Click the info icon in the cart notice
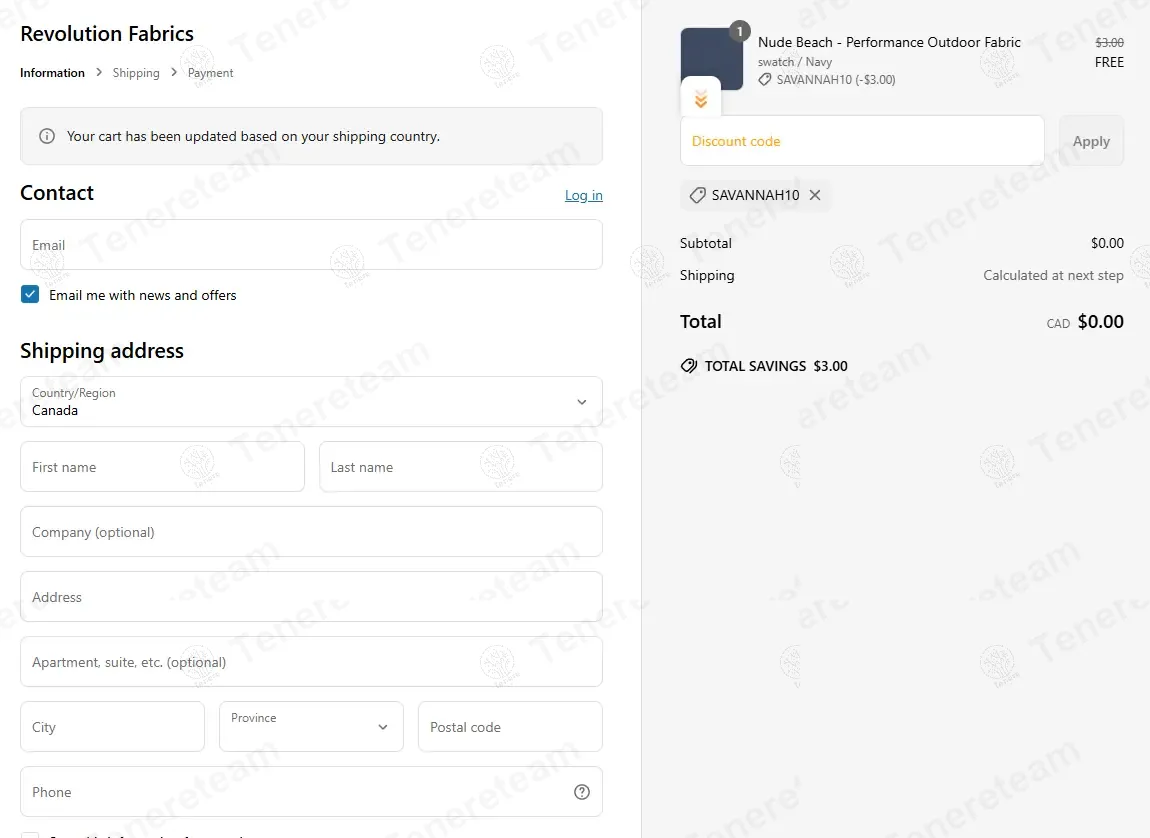Viewport: 1150px width, 838px height. 47,136
